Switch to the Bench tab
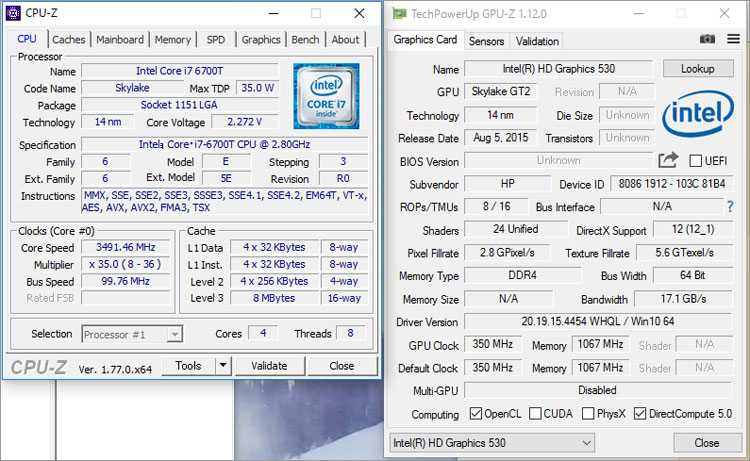This screenshot has height=461, width=750. [305, 40]
